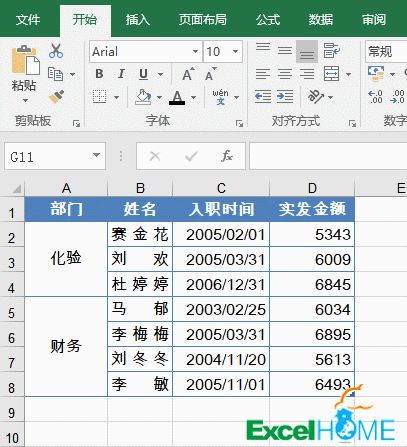Image resolution: width=407 pixels, height=447 pixels.
Task: Open the 字体 group dialog launcher
Action: [x=239, y=124]
